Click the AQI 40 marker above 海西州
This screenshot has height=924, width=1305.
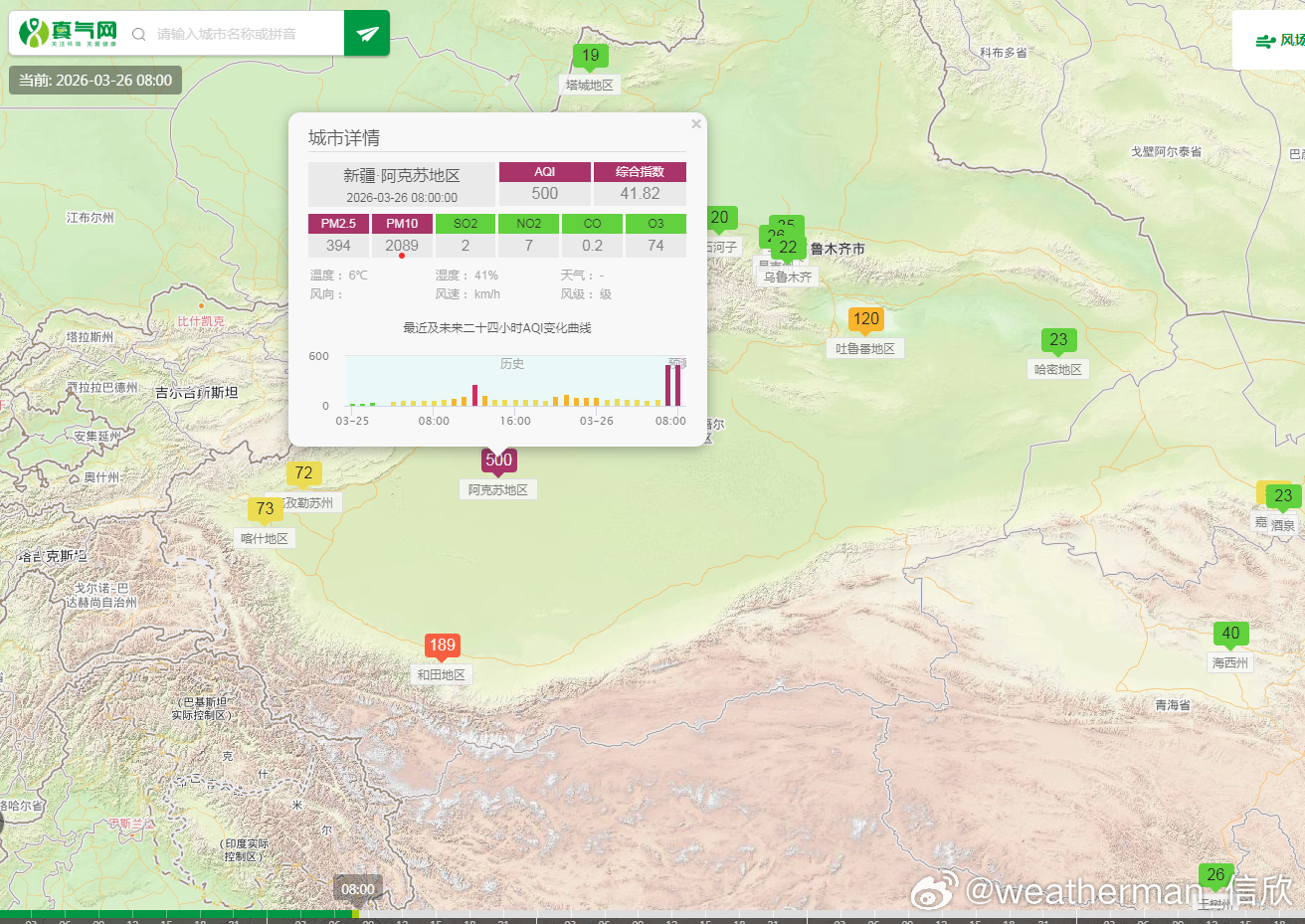[x=1230, y=635]
